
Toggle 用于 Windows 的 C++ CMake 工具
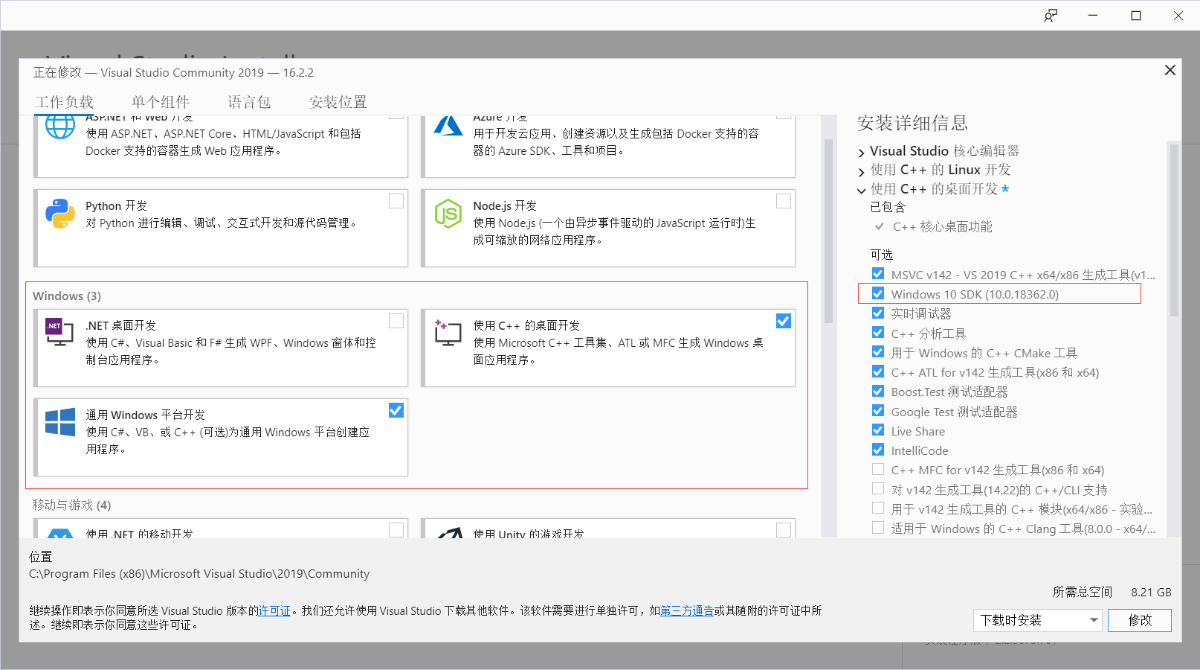(878, 352)
